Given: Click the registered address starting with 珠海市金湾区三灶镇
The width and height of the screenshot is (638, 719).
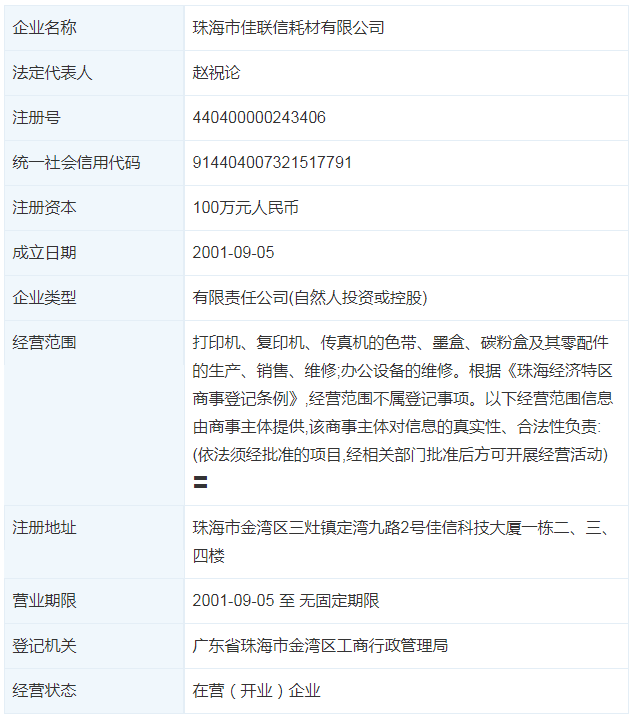Looking at the screenshot, I should [400, 529].
